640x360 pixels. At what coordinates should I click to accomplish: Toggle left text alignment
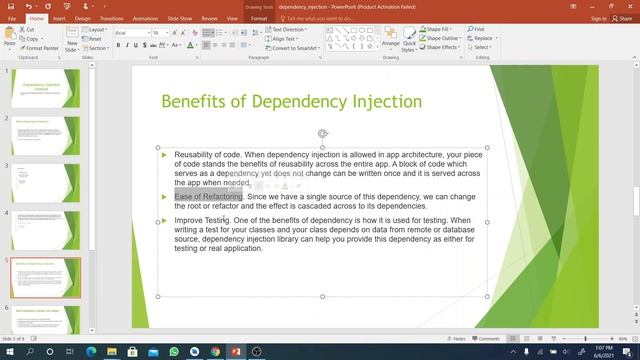[x=206, y=45]
